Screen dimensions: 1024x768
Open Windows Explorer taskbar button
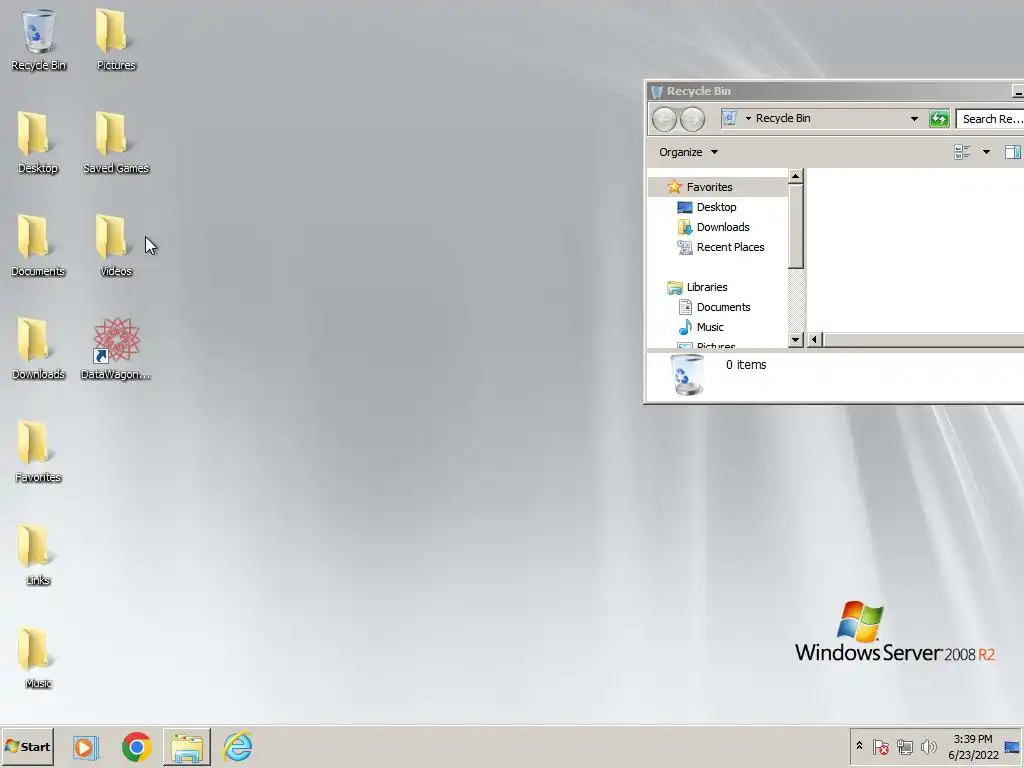187,747
